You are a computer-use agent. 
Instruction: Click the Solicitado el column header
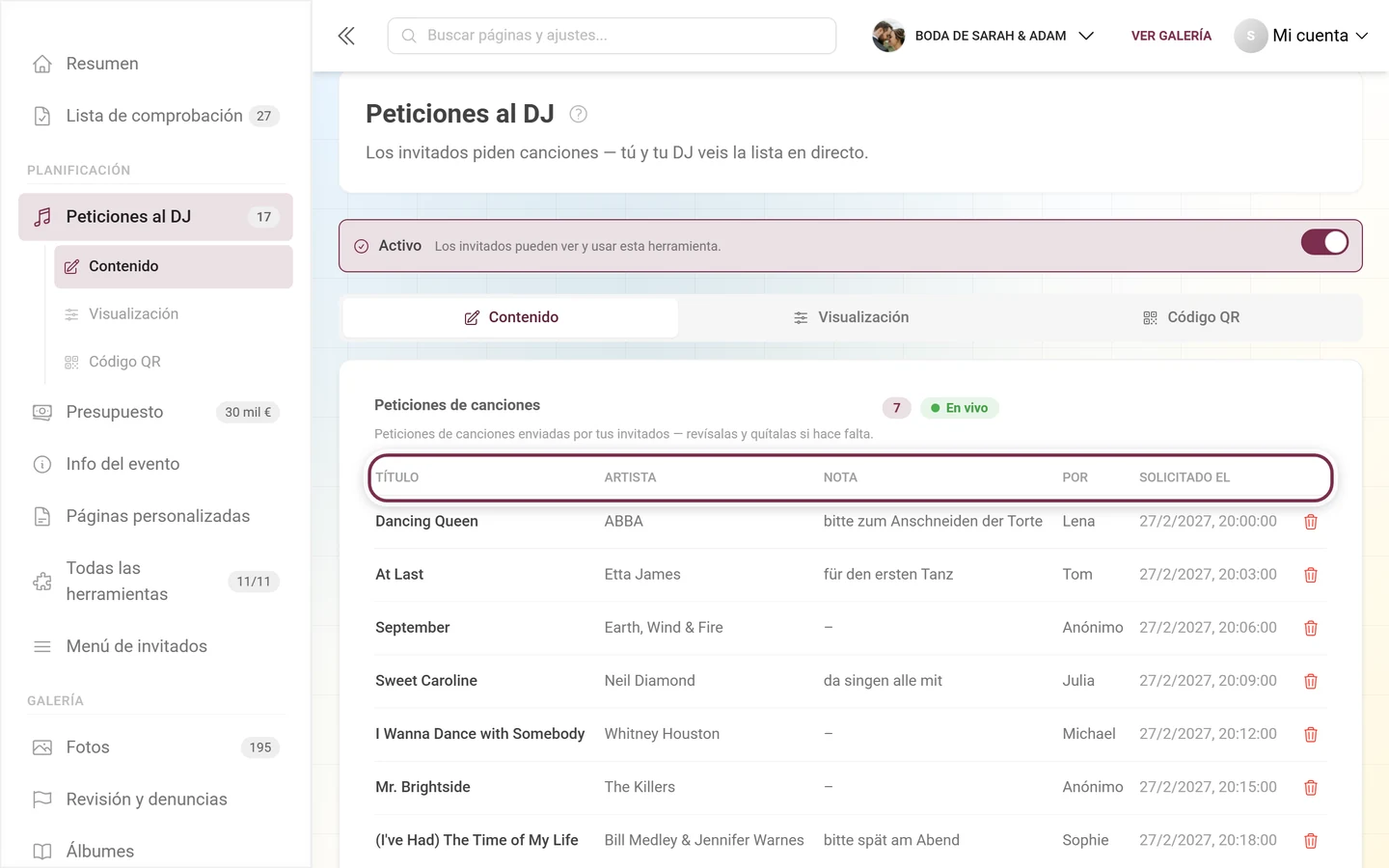pos(1185,477)
